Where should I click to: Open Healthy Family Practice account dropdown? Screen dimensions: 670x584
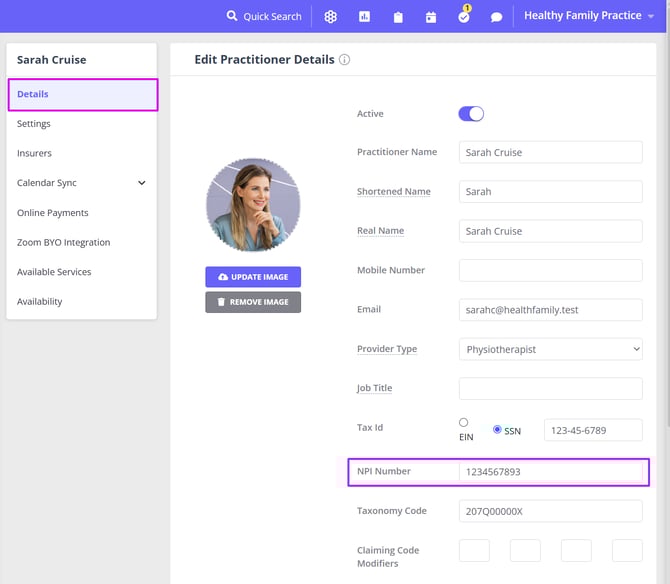tap(589, 16)
